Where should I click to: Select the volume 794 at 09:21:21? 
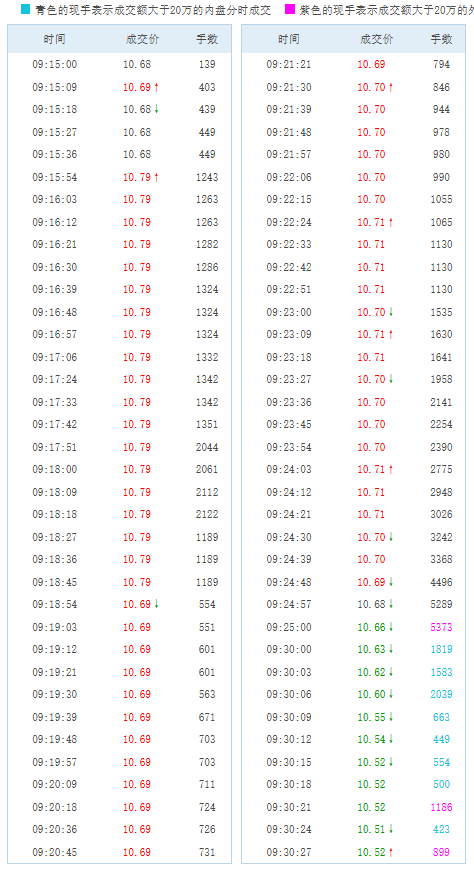pyautogui.click(x=441, y=64)
